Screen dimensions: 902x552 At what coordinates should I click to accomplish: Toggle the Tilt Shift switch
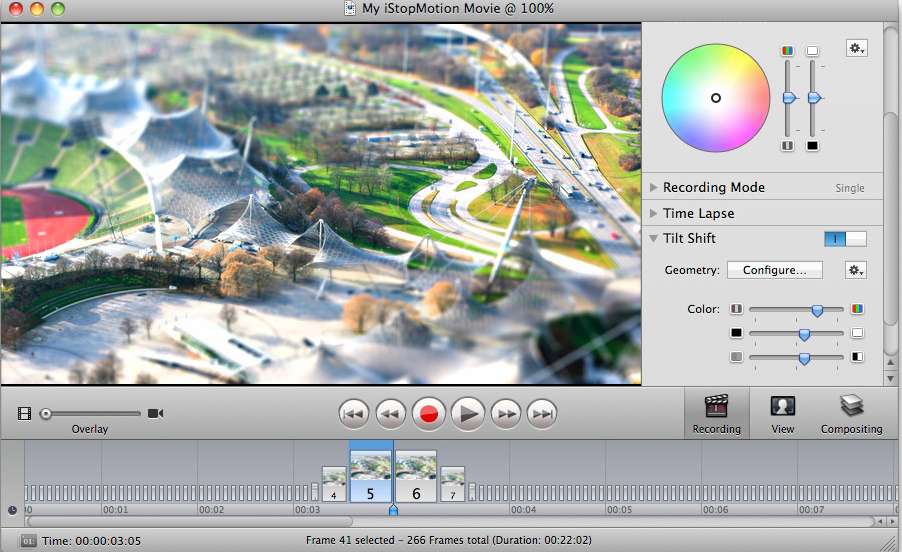pyautogui.click(x=845, y=239)
